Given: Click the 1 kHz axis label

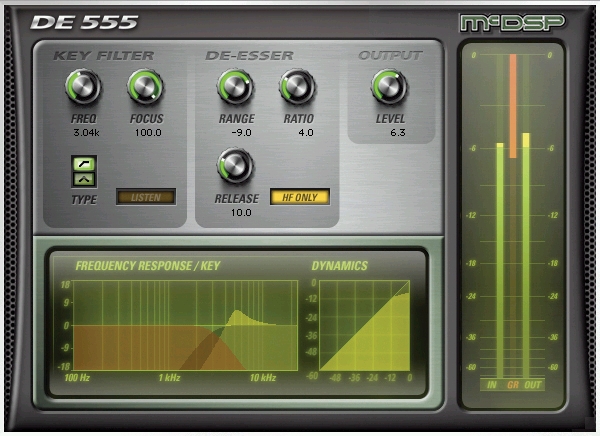Looking at the screenshot, I should 169,378.
